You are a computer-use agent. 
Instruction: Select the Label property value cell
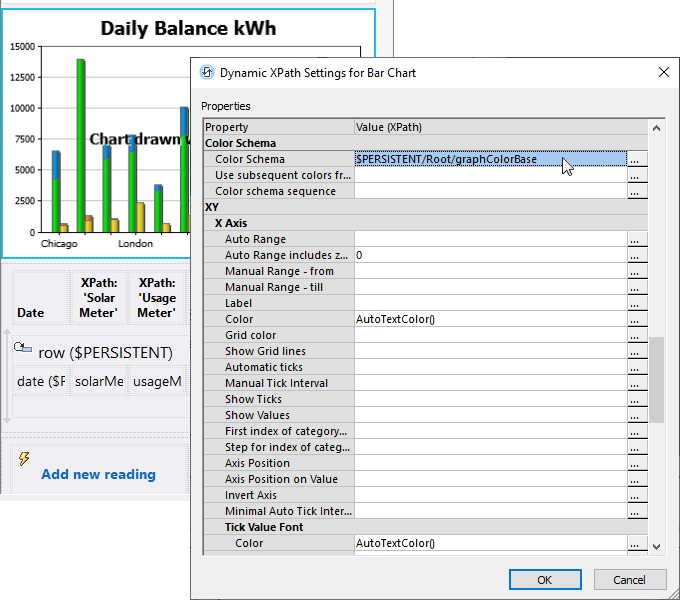click(490, 303)
